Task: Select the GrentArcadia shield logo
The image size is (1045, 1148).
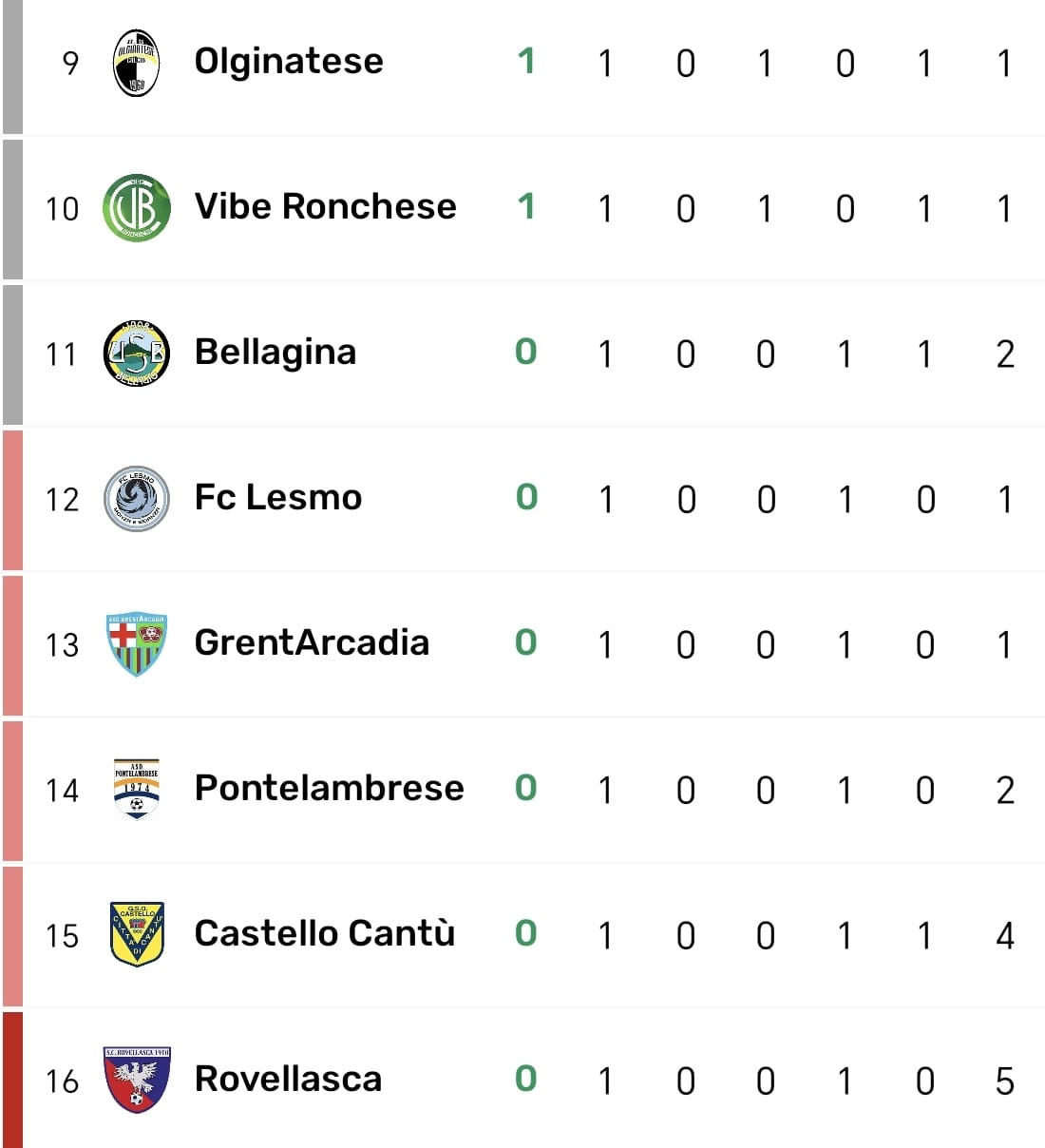Action: coord(136,644)
